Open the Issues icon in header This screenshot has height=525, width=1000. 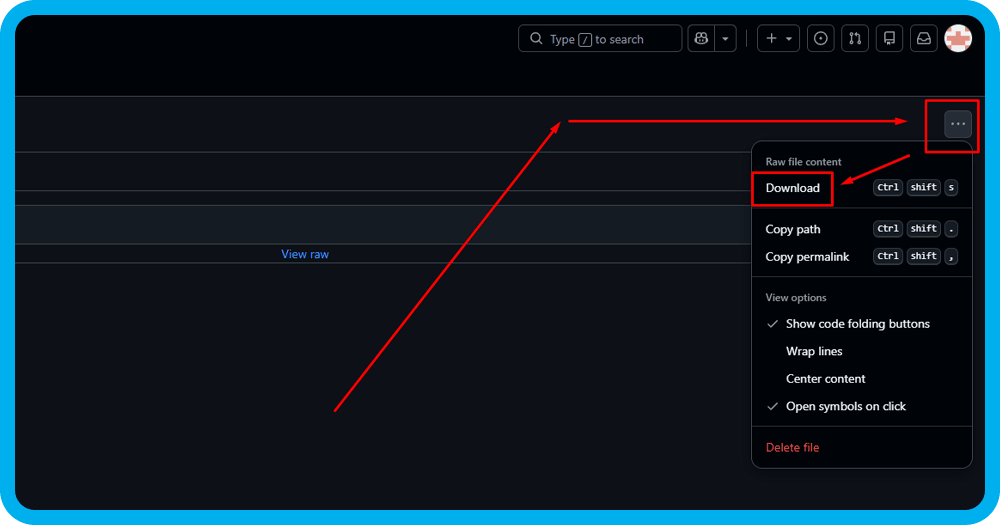click(x=821, y=39)
